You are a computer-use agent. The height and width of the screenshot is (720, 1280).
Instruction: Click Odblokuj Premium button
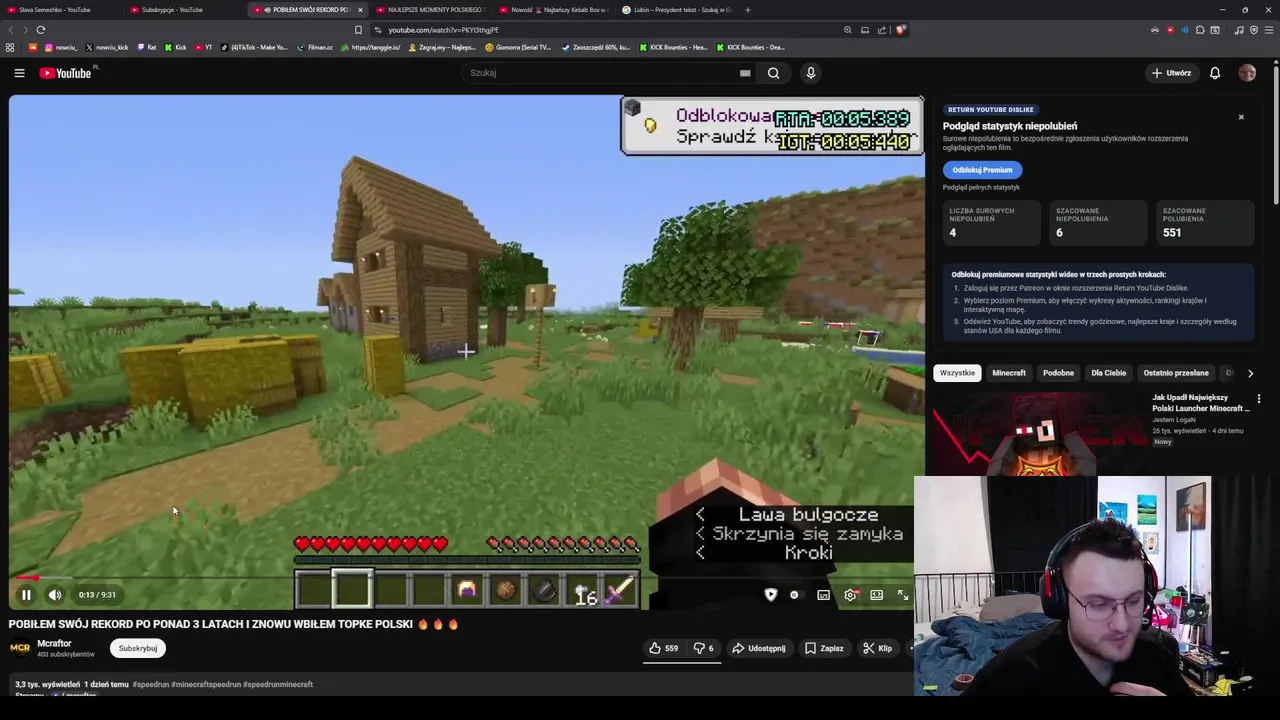point(982,170)
